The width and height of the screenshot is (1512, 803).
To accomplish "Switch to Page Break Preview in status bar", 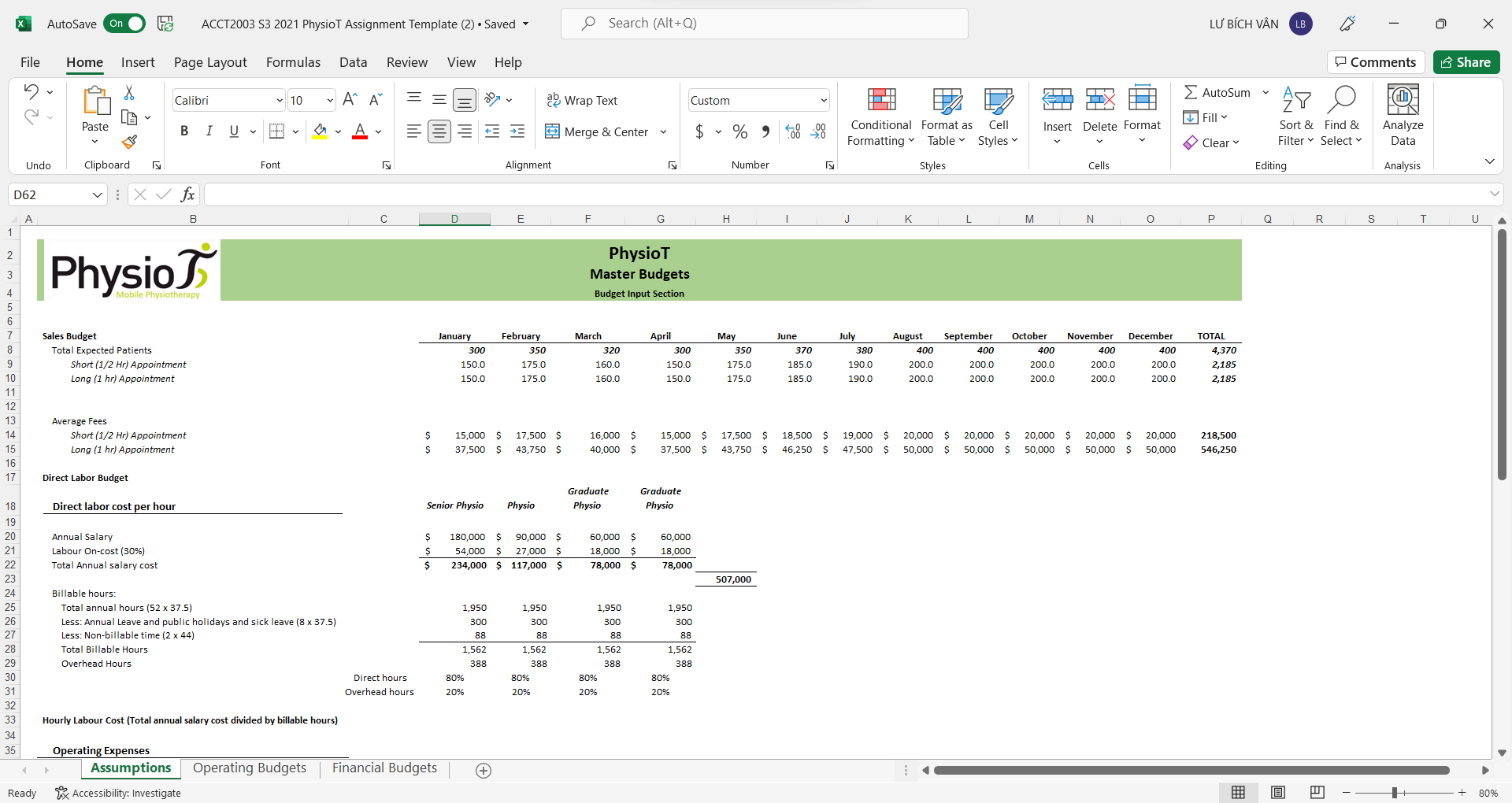I will click(x=1317, y=793).
